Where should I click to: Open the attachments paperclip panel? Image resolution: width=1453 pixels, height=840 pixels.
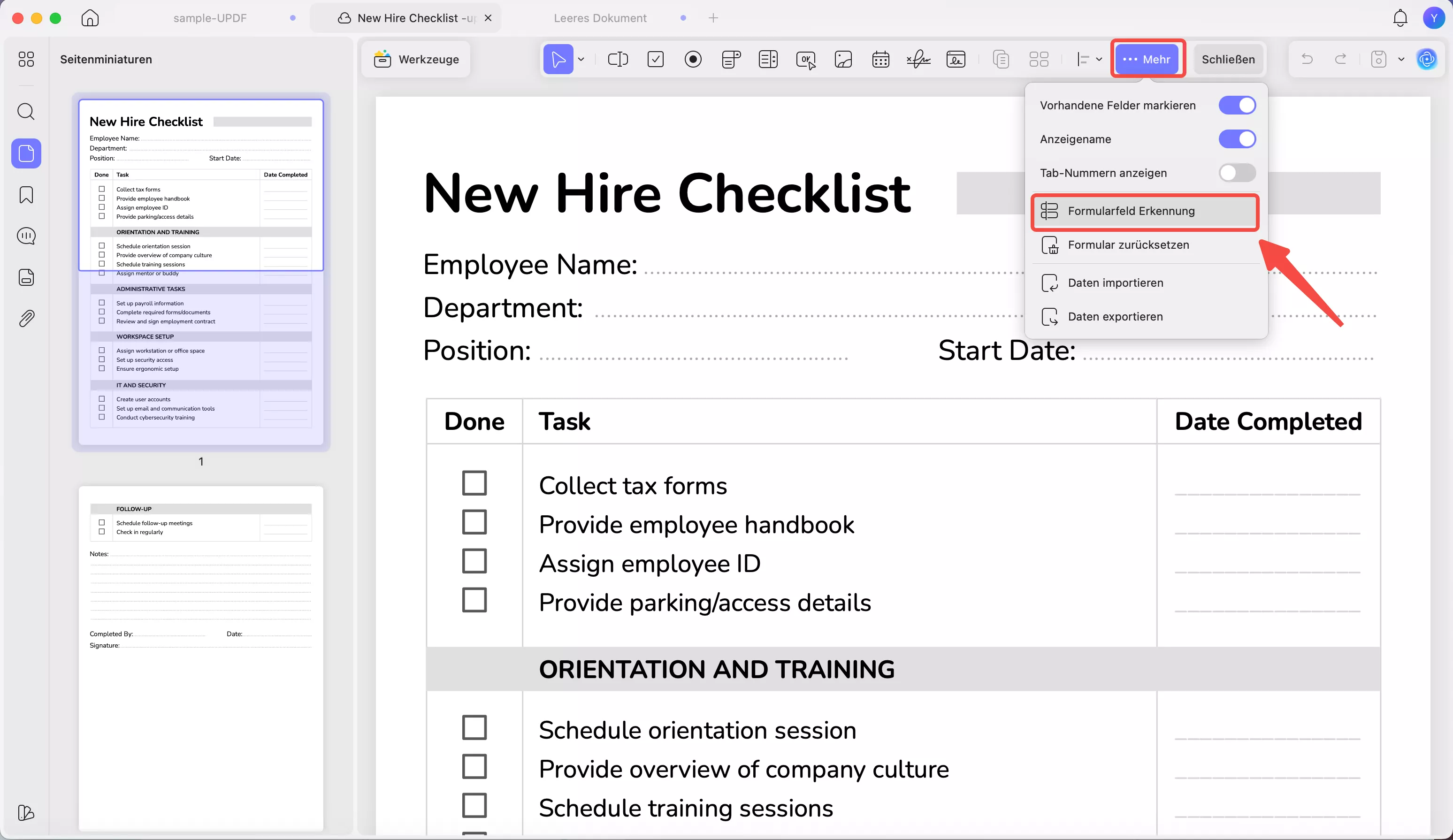pos(26,318)
